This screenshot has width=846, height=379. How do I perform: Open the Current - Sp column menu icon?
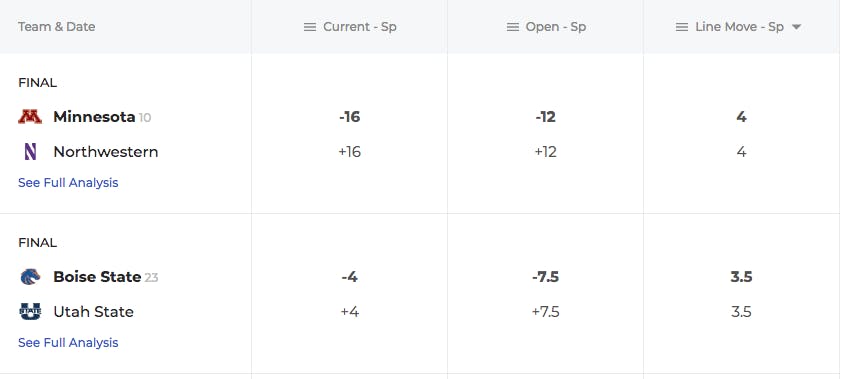point(310,27)
